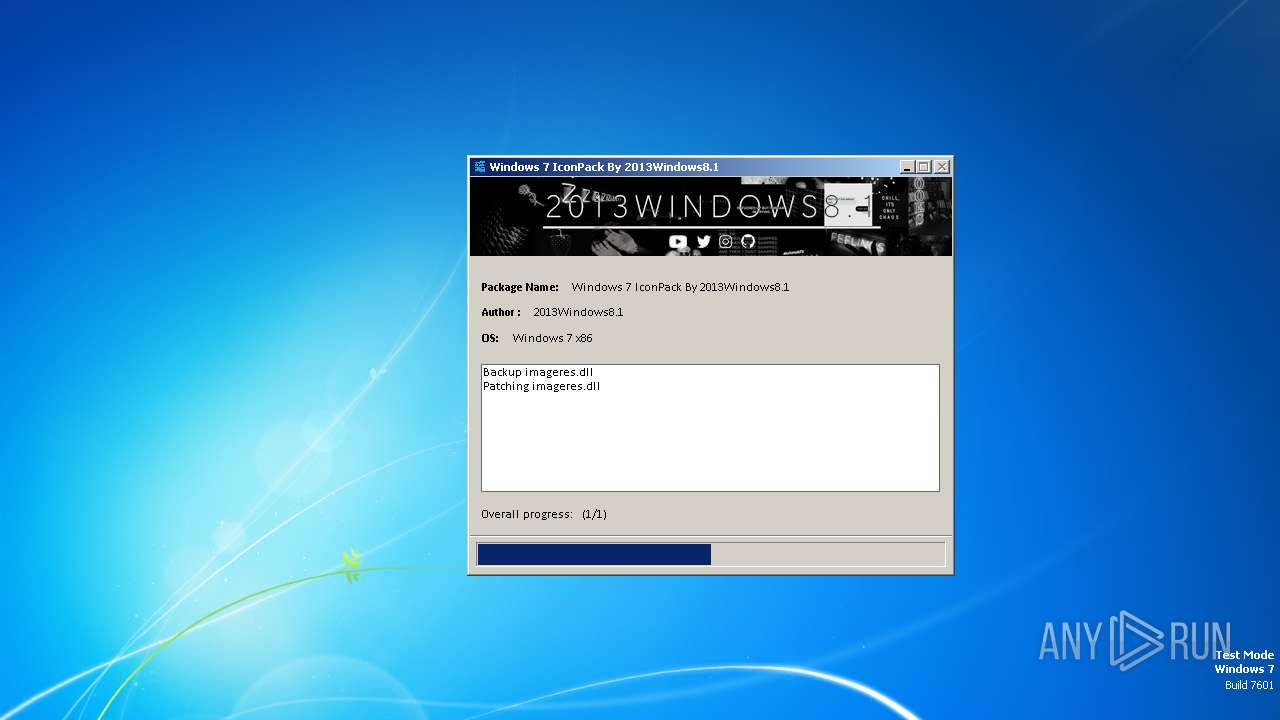
Task: Click the "Author :" label
Action: click(x=501, y=312)
